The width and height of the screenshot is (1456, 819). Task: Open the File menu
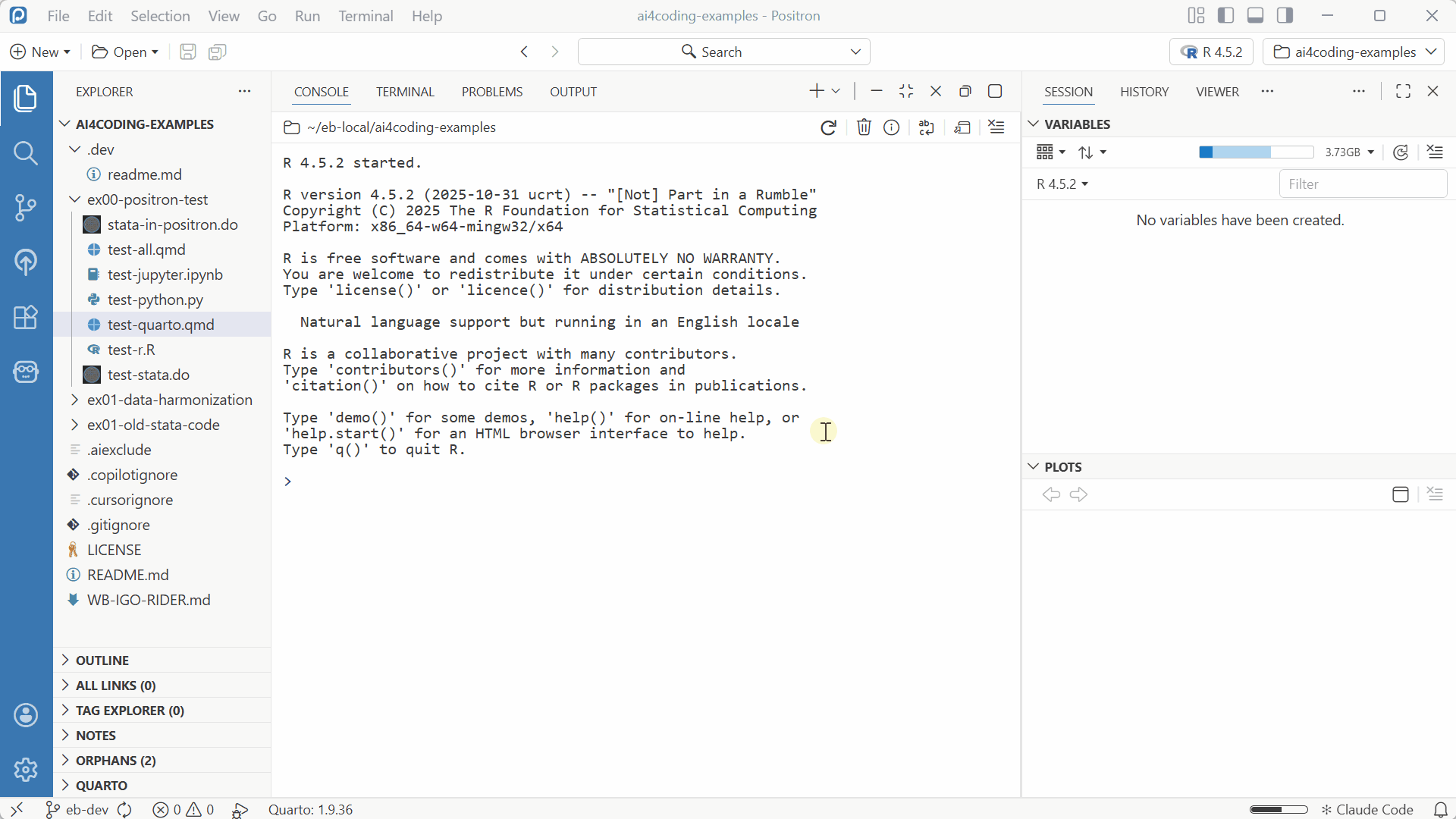click(x=58, y=15)
